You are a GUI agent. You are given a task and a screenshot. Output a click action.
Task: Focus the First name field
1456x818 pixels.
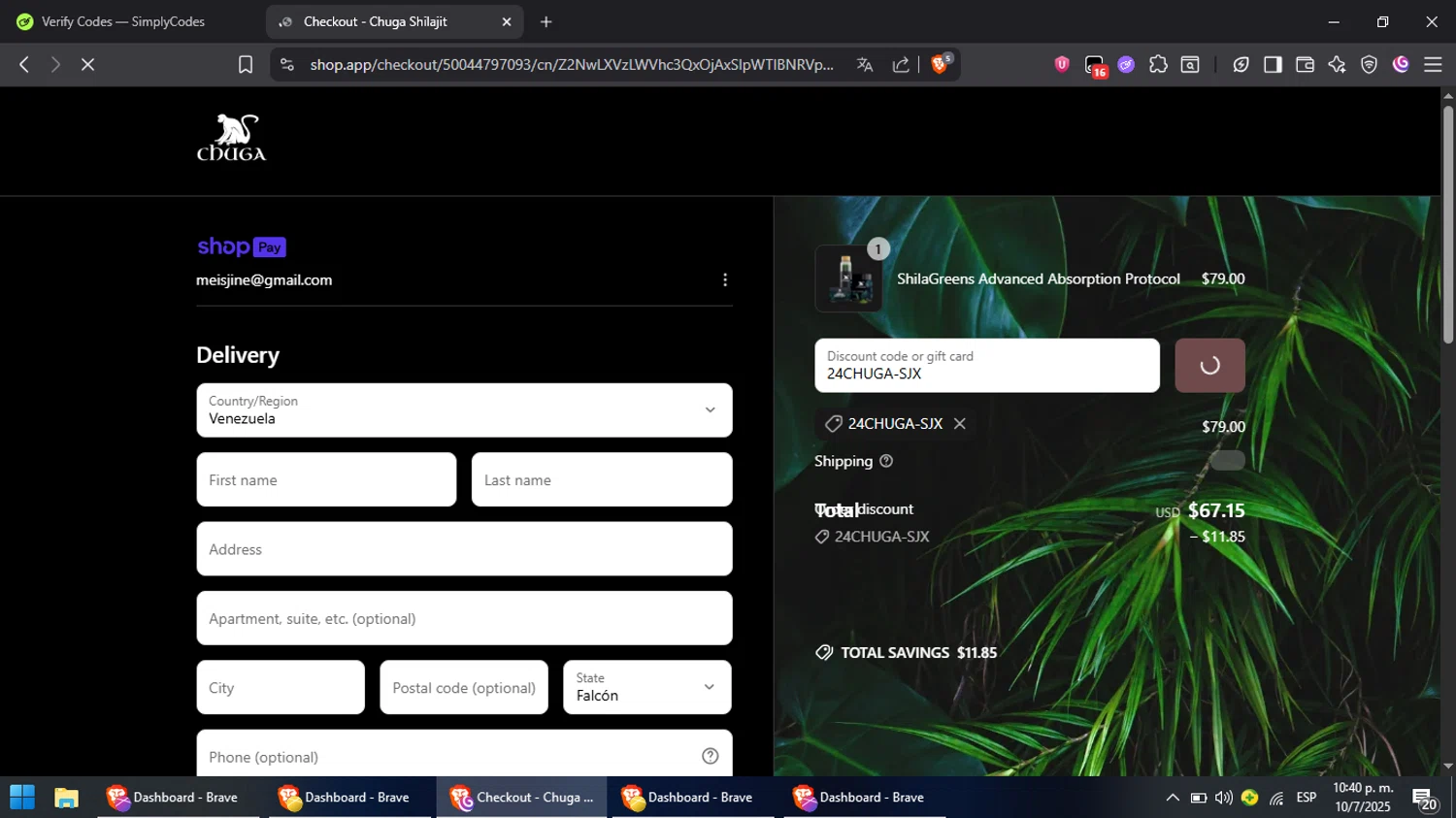point(326,479)
